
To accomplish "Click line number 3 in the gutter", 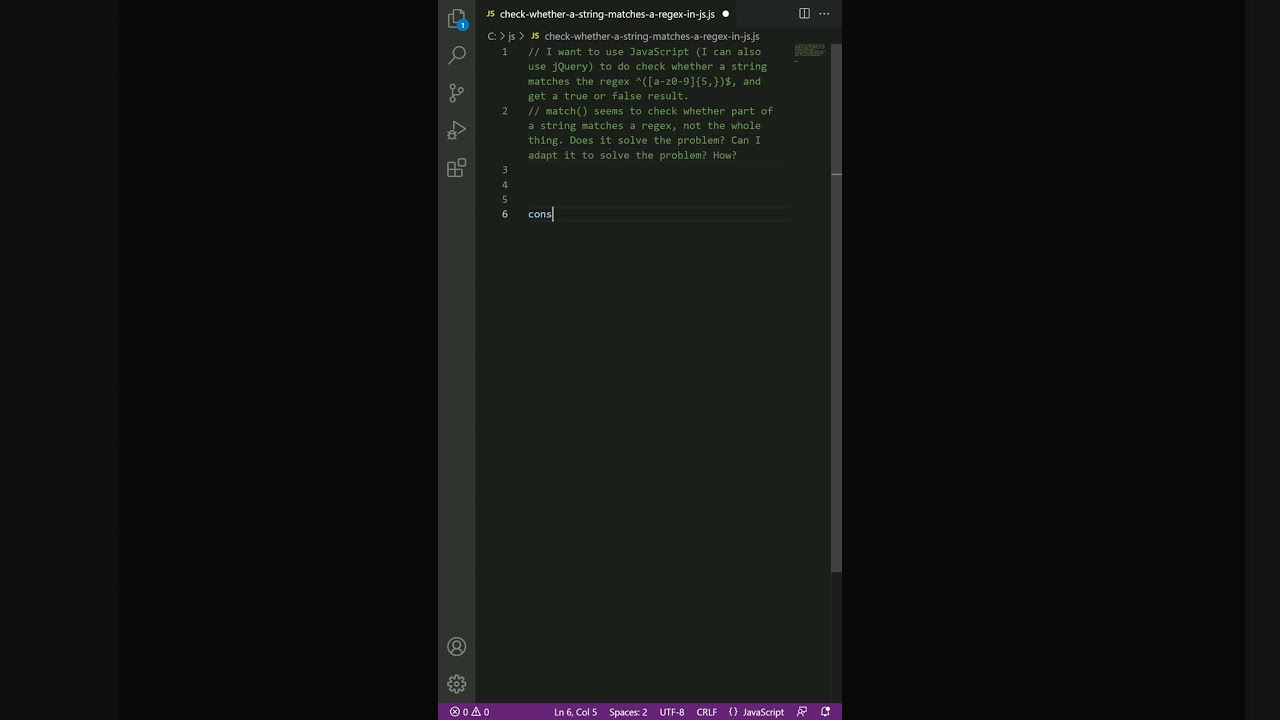I will [504, 170].
